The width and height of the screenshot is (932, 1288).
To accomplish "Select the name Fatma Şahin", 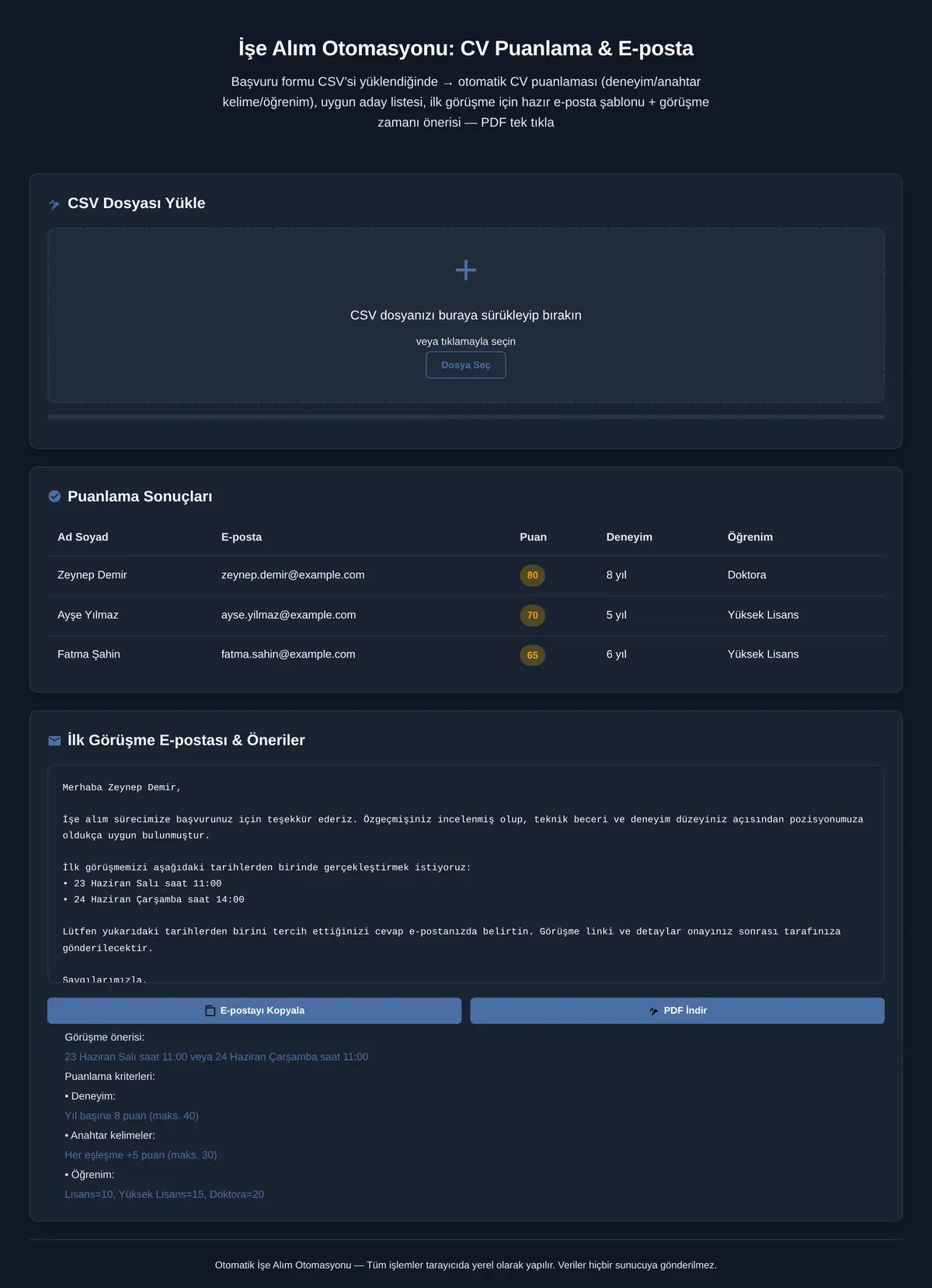I will click(89, 654).
